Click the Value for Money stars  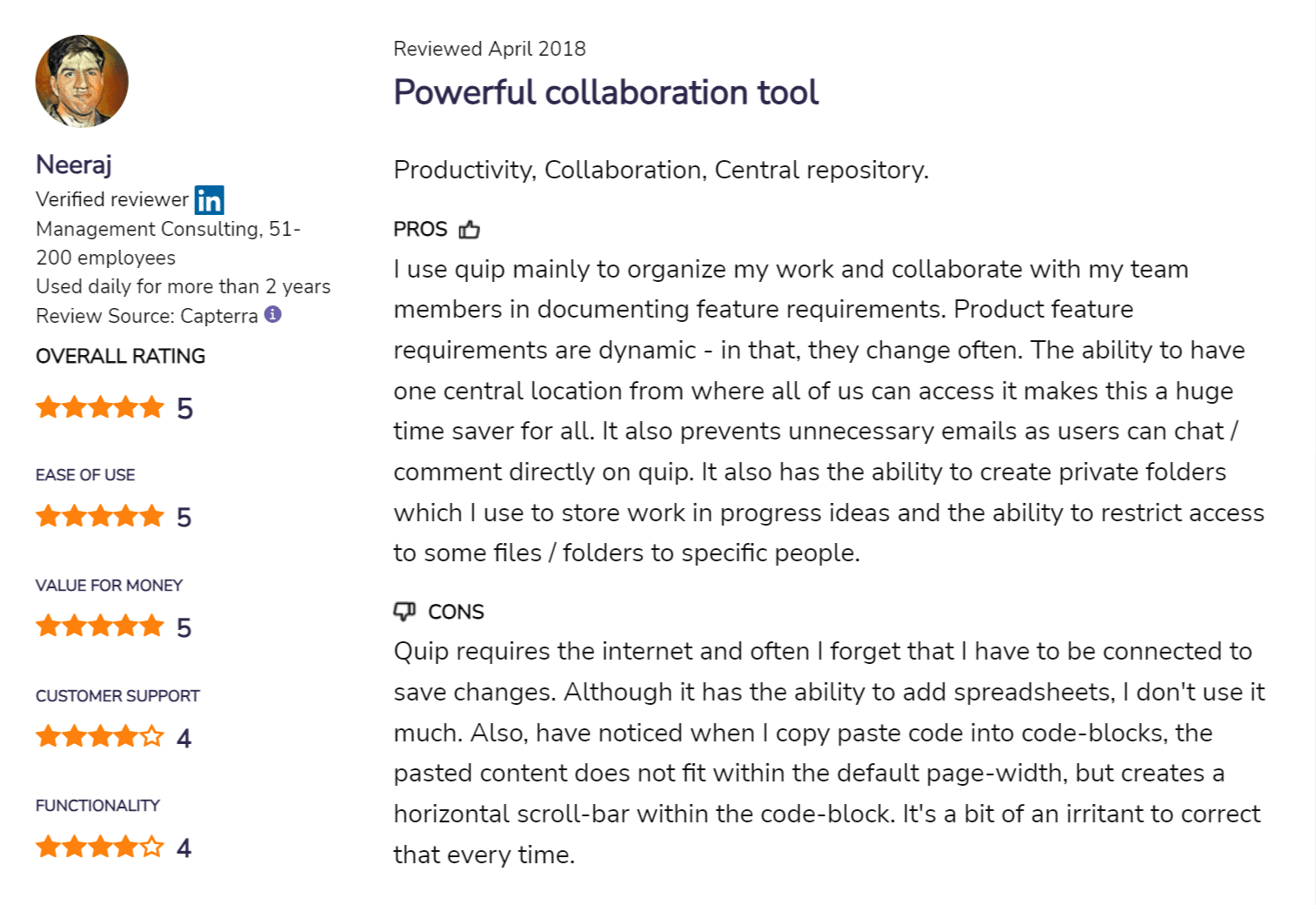coord(100,627)
